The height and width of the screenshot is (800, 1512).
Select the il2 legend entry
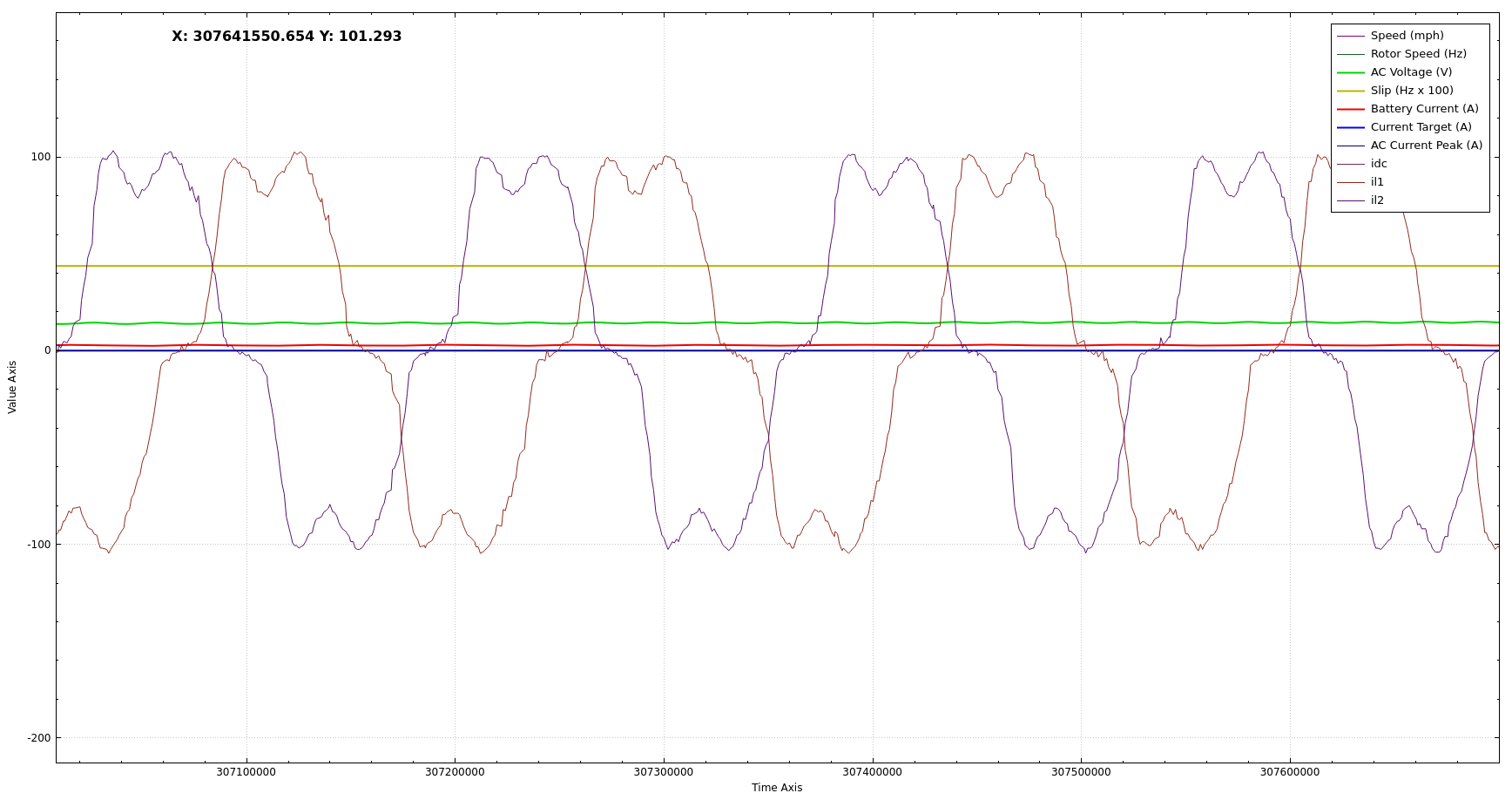point(1377,200)
